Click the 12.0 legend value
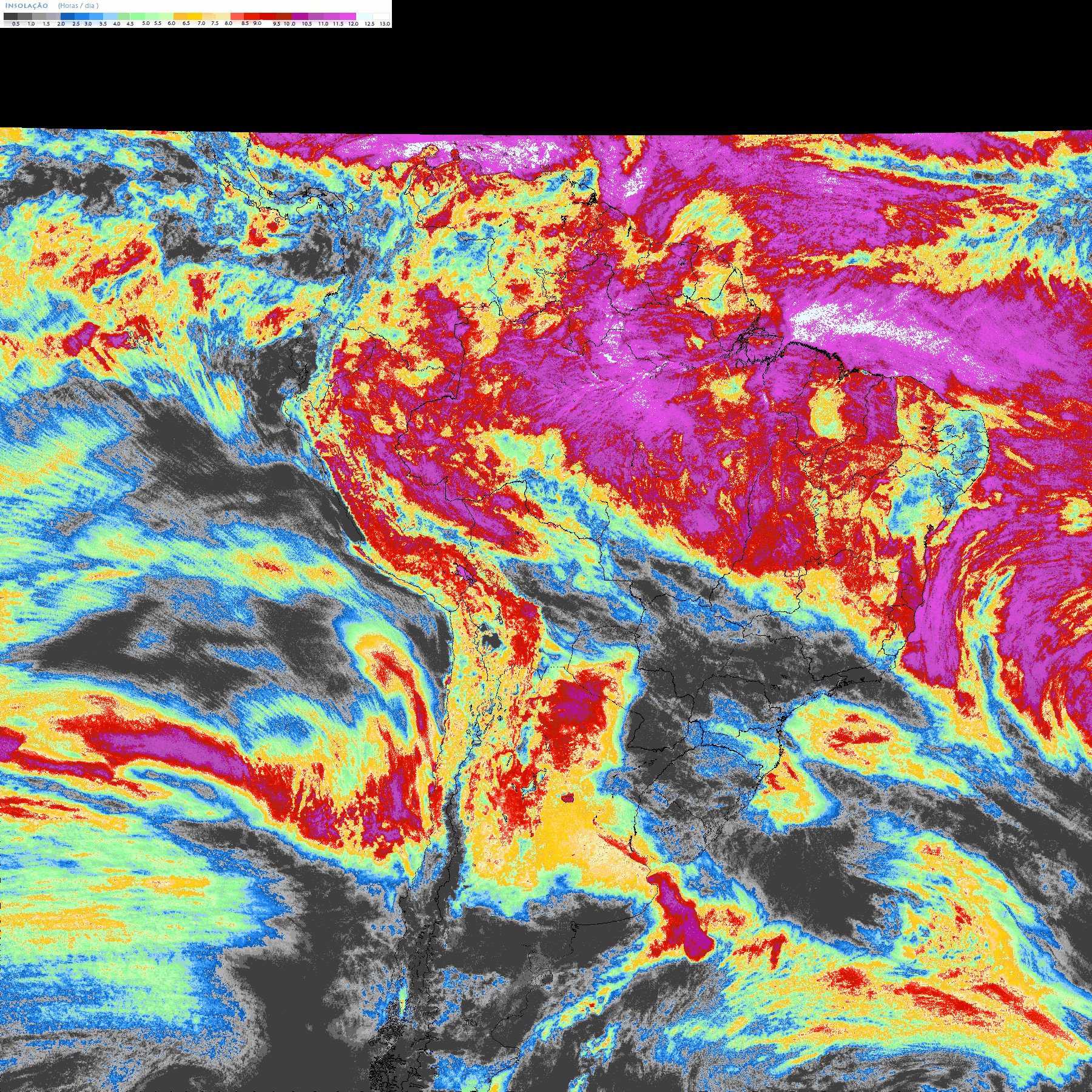The width and height of the screenshot is (1092, 1092). (x=353, y=24)
